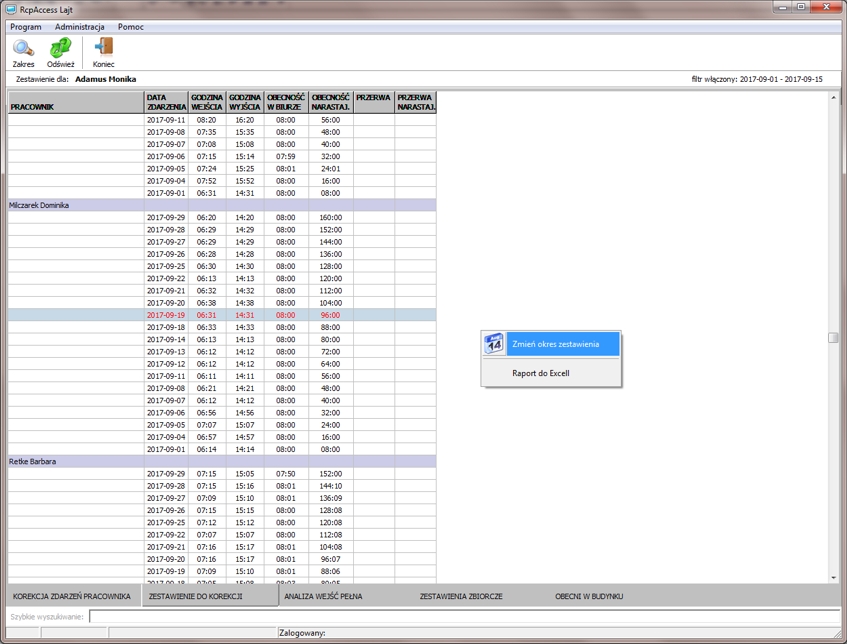Choose Zmień okres zestawienia from context menu

556,344
